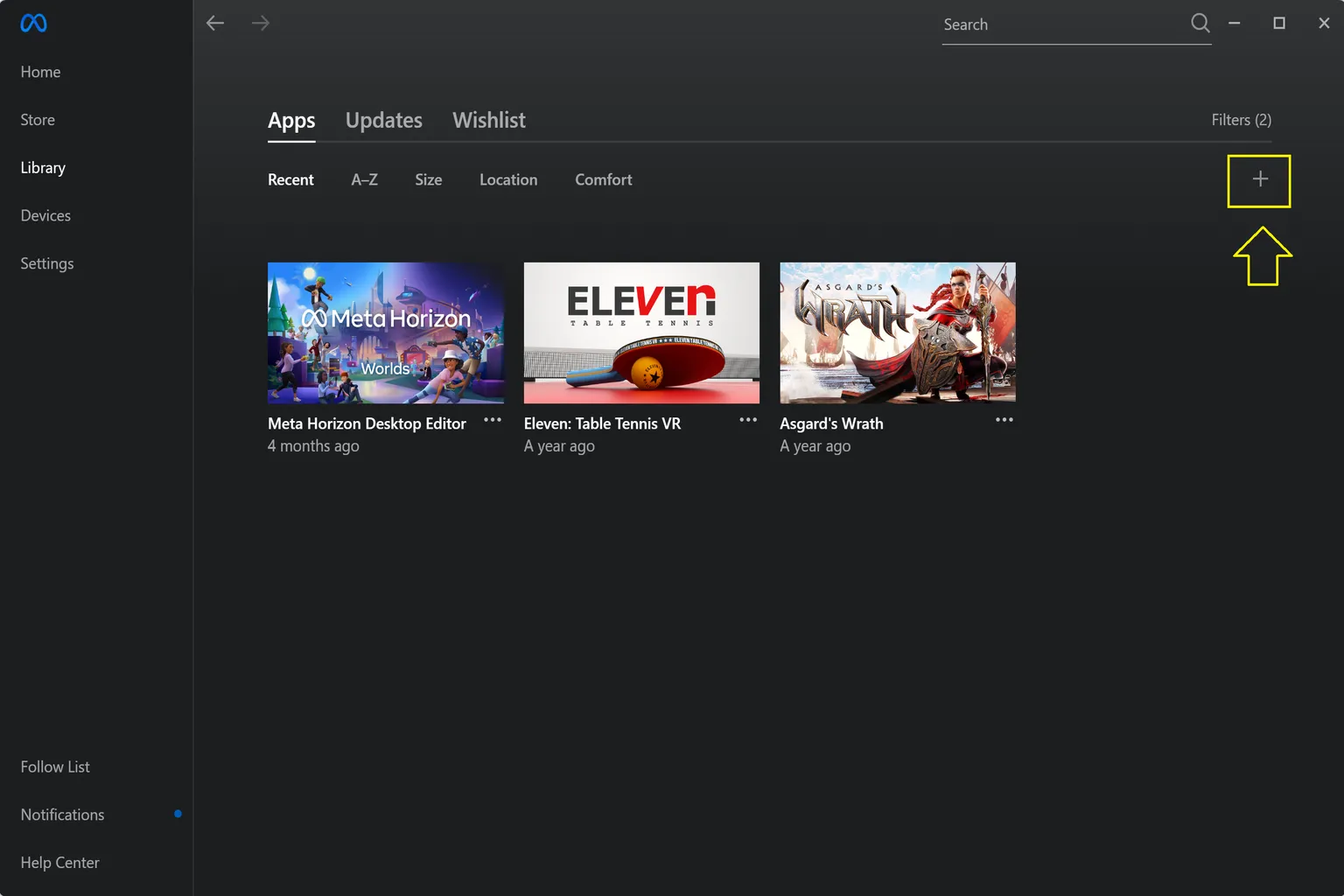Click the Meta Horizon Desktop Editor title
This screenshot has width=1344, height=896.
(x=367, y=423)
